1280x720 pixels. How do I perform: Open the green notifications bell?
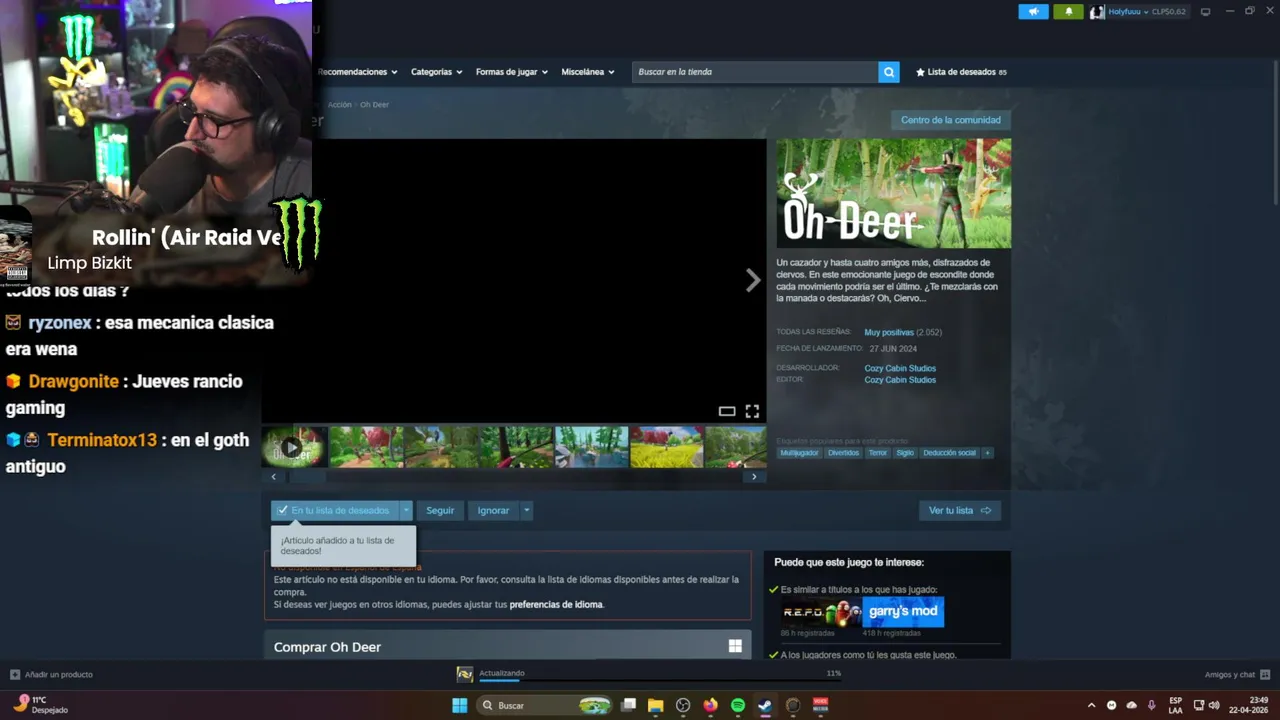tap(1068, 12)
